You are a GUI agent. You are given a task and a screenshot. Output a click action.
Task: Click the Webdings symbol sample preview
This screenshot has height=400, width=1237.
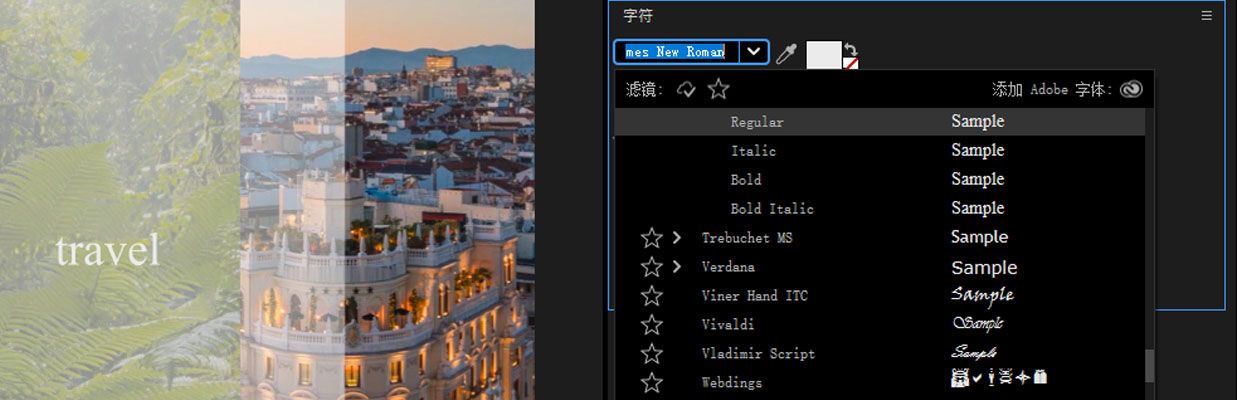[998, 378]
